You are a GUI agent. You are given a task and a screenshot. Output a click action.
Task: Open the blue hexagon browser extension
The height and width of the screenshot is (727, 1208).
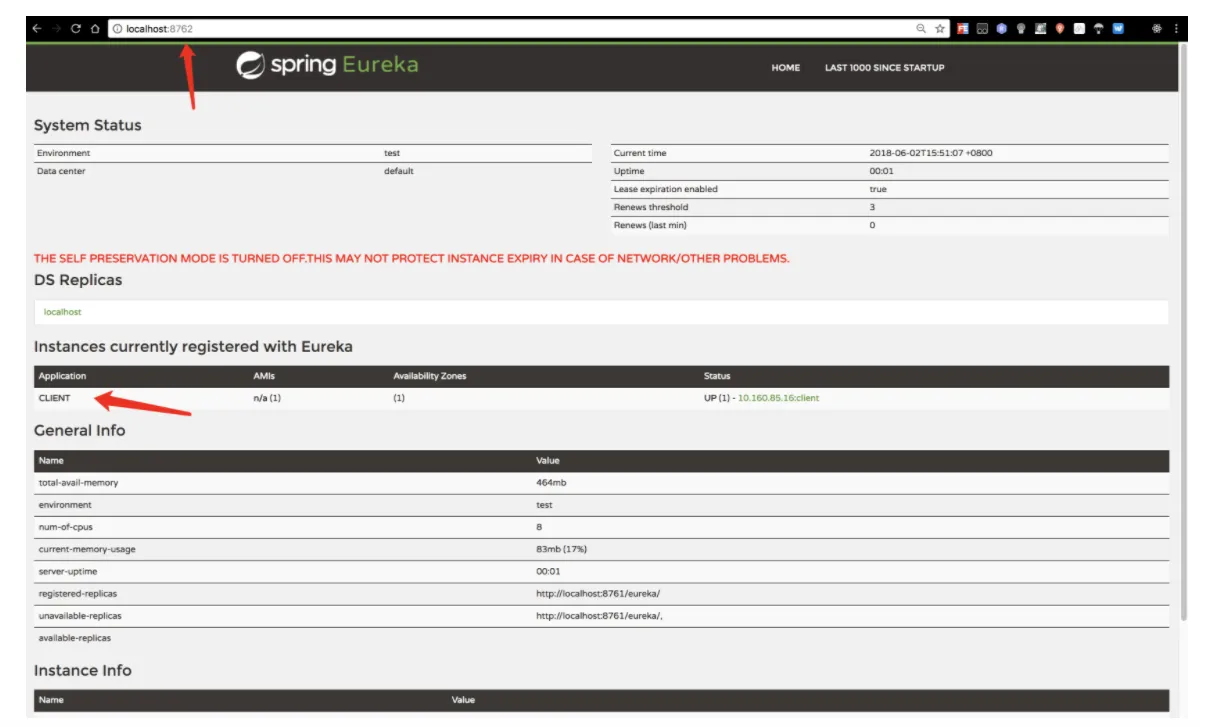(1001, 29)
